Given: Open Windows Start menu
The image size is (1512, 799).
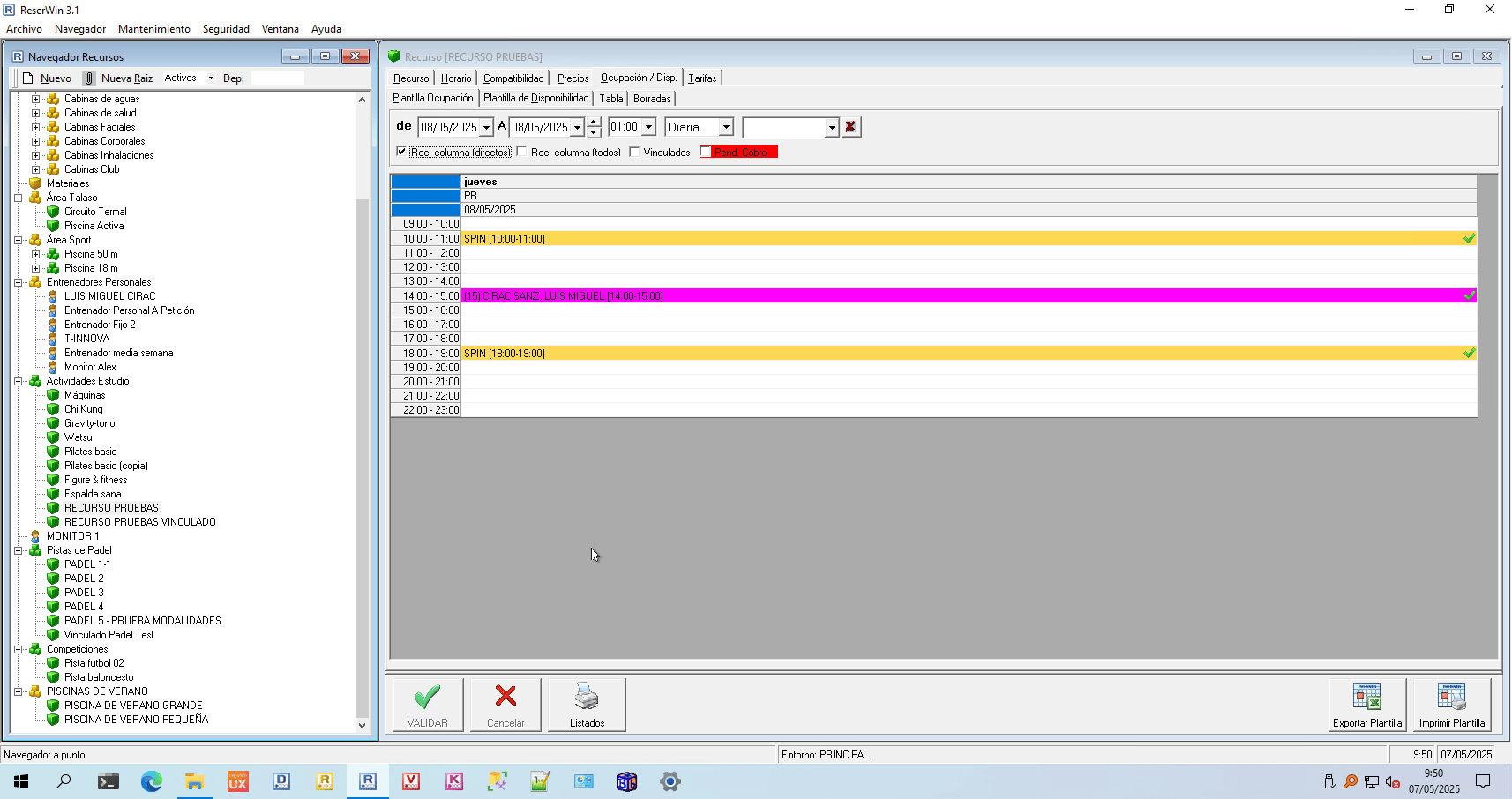Looking at the screenshot, I should click(x=21, y=781).
